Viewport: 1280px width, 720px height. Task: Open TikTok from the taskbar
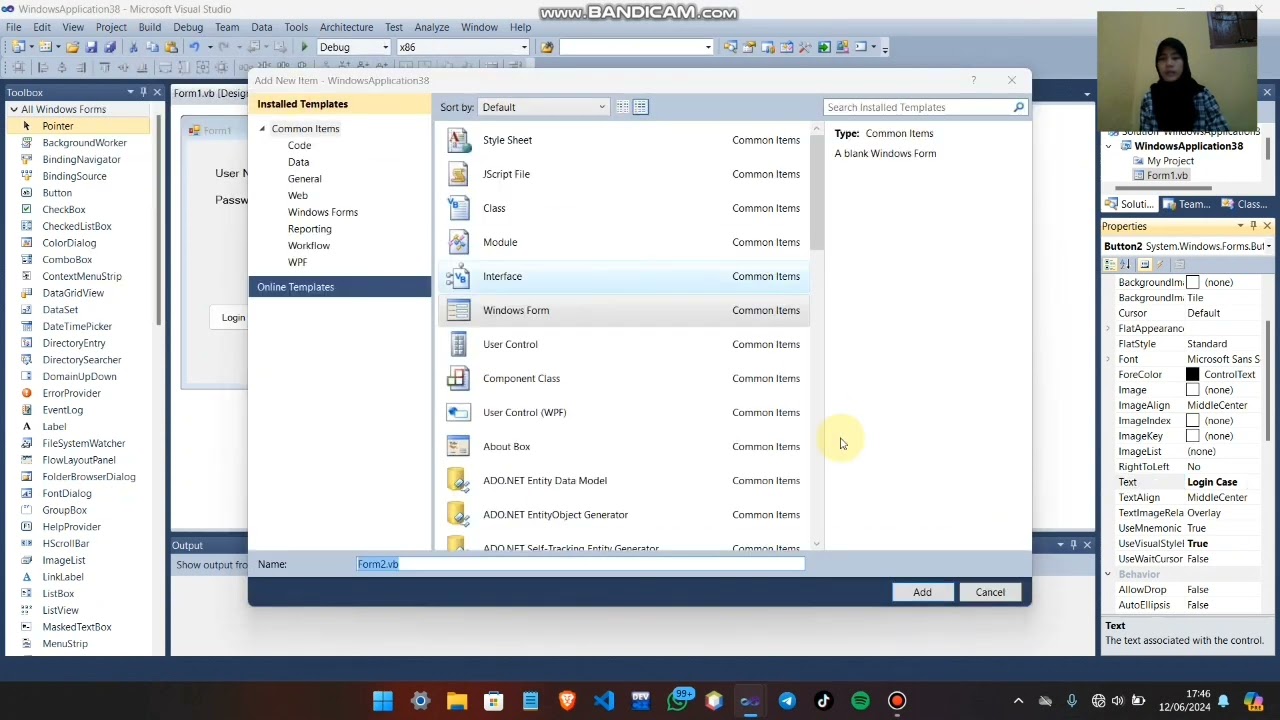point(824,701)
